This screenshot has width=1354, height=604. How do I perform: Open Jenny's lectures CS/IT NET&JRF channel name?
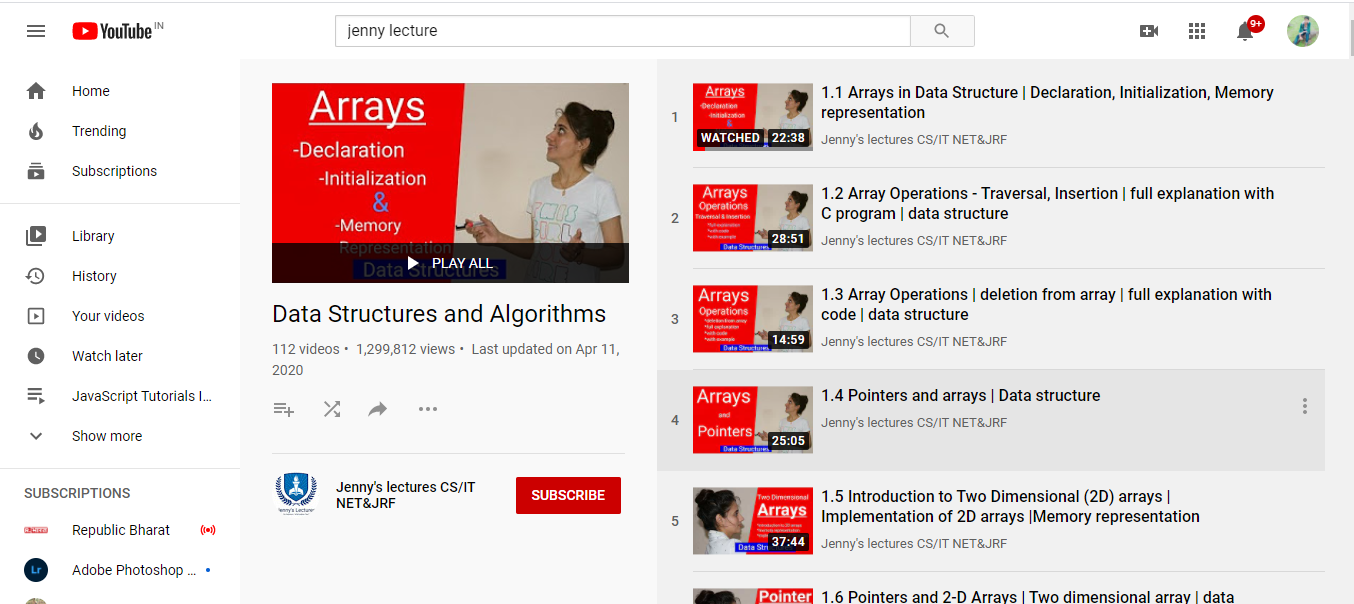click(x=406, y=495)
